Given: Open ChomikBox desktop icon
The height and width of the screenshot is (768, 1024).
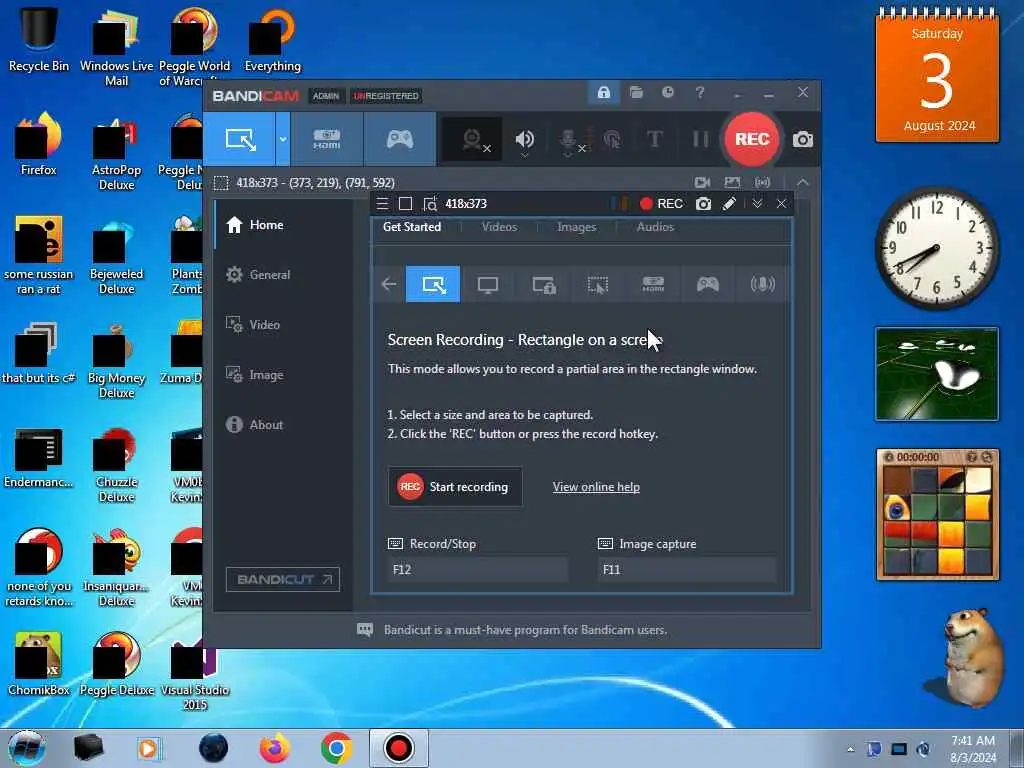Looking at the screenshot, I should click(x=39, y=663).
